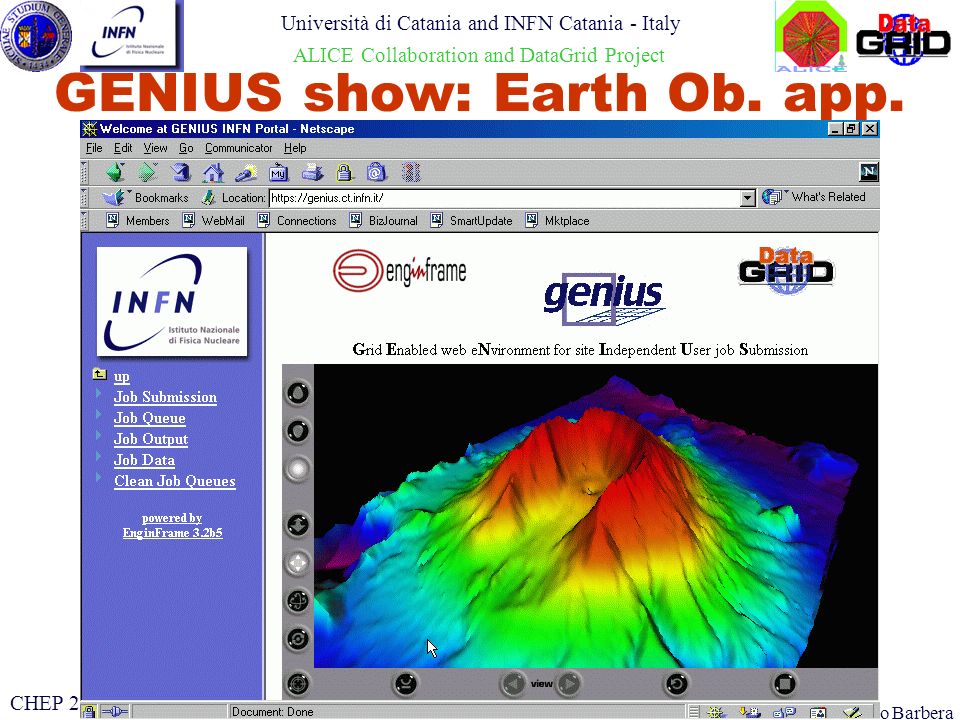Click the SmartUpdate personal toolbar bookmark

471,220
